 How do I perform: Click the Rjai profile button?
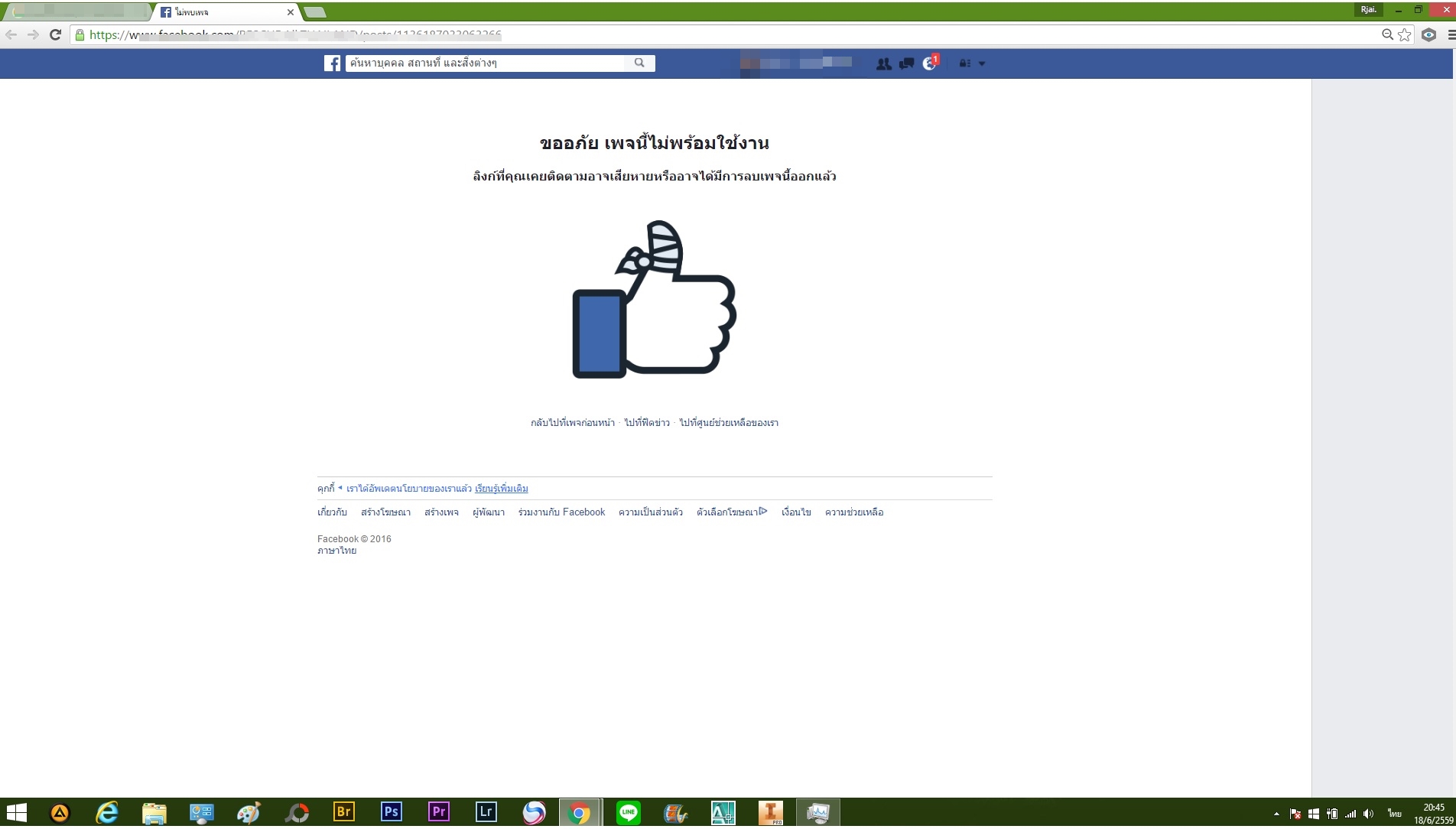(x=1369, y=9)
